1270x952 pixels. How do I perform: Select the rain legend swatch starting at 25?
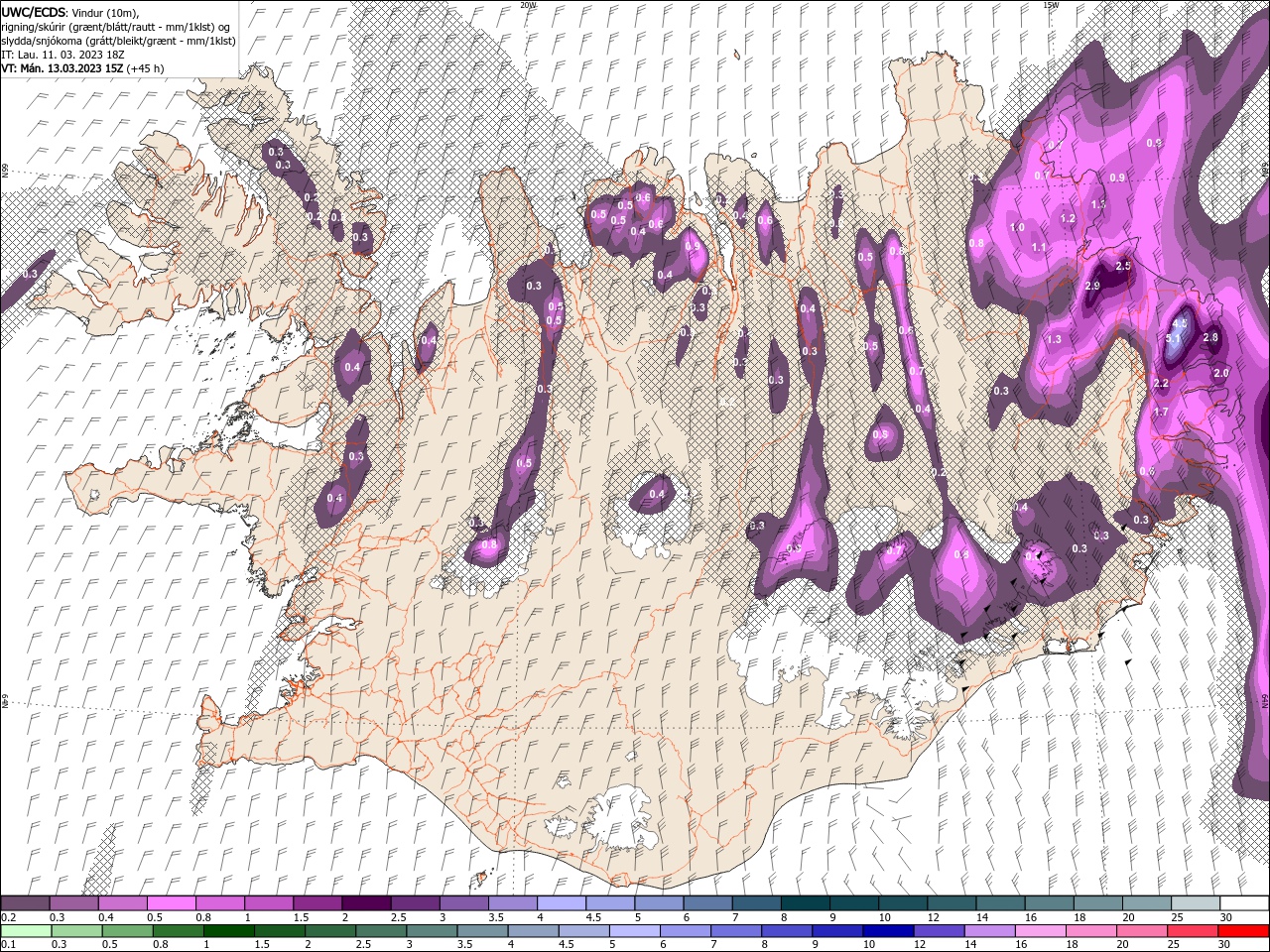pyautogui.click(x=1191, y=931)
